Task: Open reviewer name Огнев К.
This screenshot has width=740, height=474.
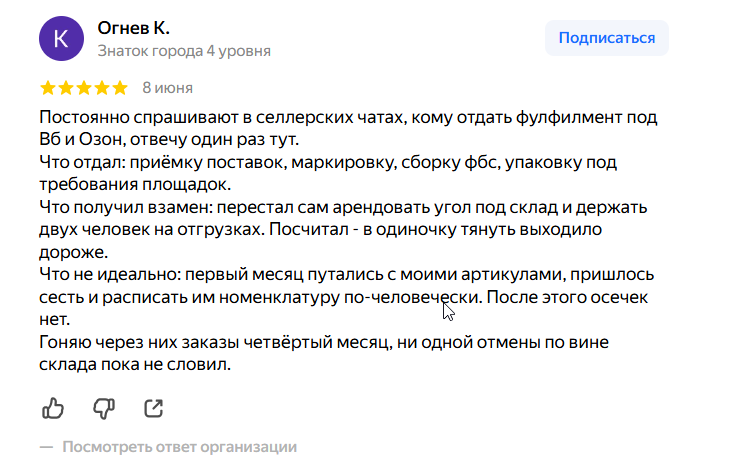Action: pos(134,28)
